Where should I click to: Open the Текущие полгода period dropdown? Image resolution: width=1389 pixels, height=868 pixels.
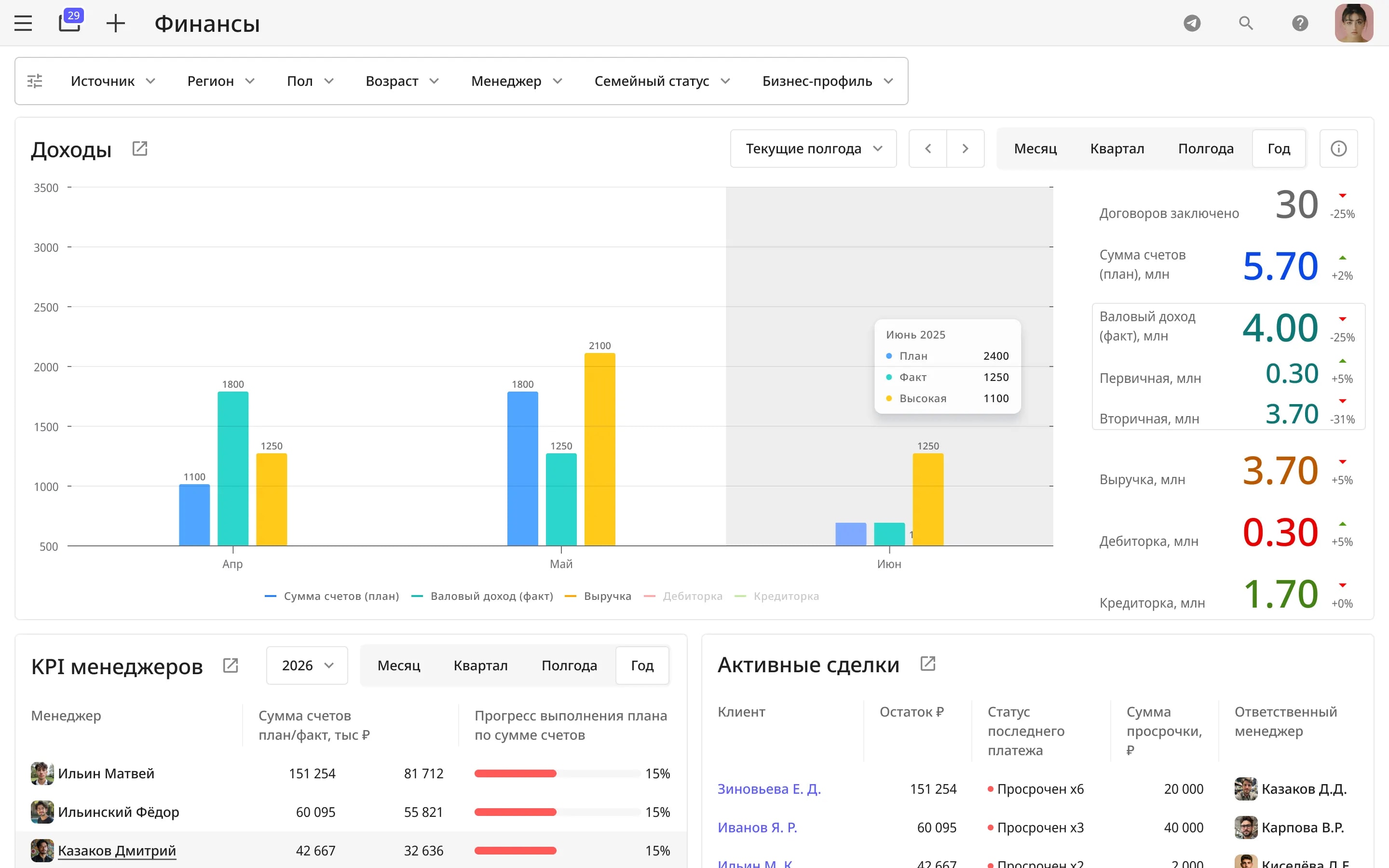(813, 149)
